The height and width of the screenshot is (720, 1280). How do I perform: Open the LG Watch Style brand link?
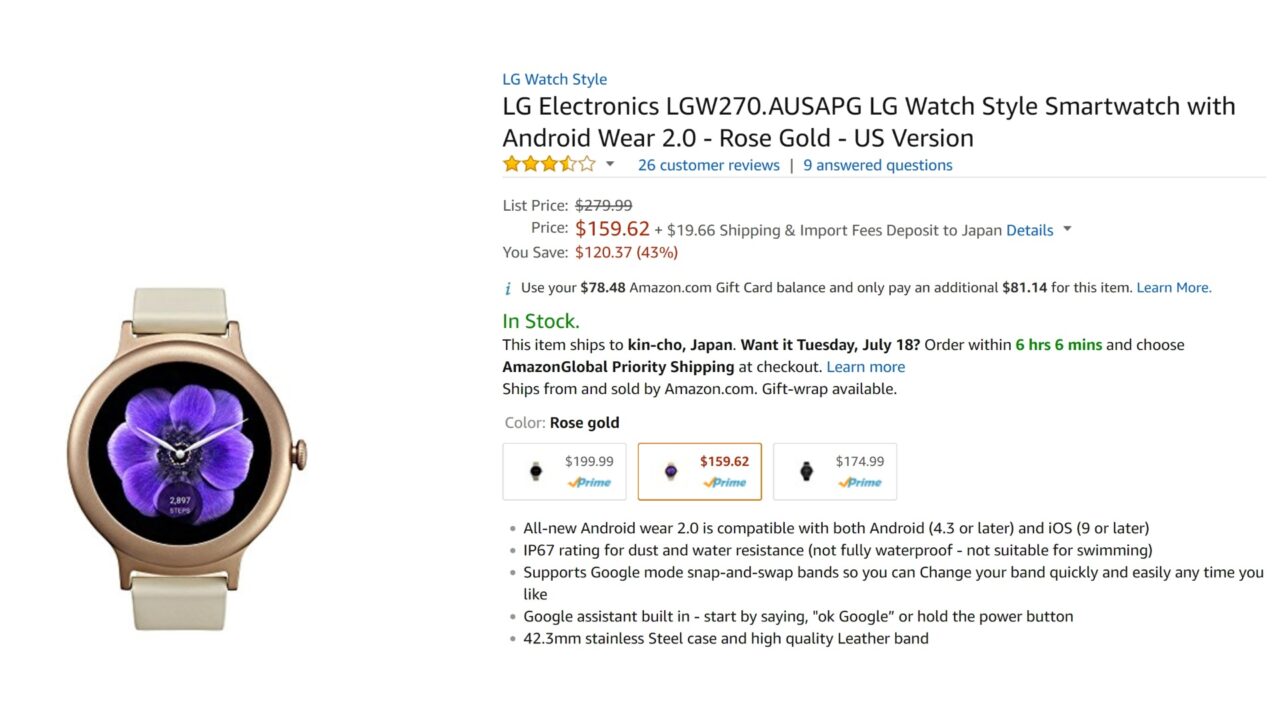(x=554, y=79)
